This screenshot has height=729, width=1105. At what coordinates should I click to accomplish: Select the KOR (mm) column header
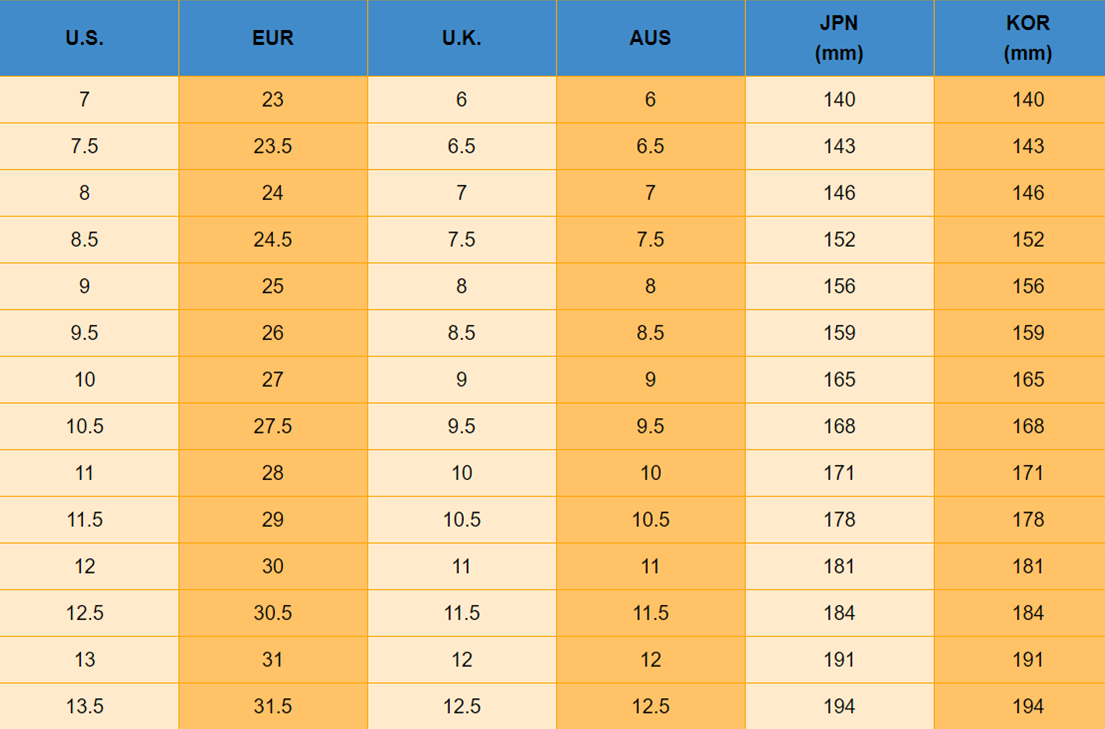(1028, 39)
